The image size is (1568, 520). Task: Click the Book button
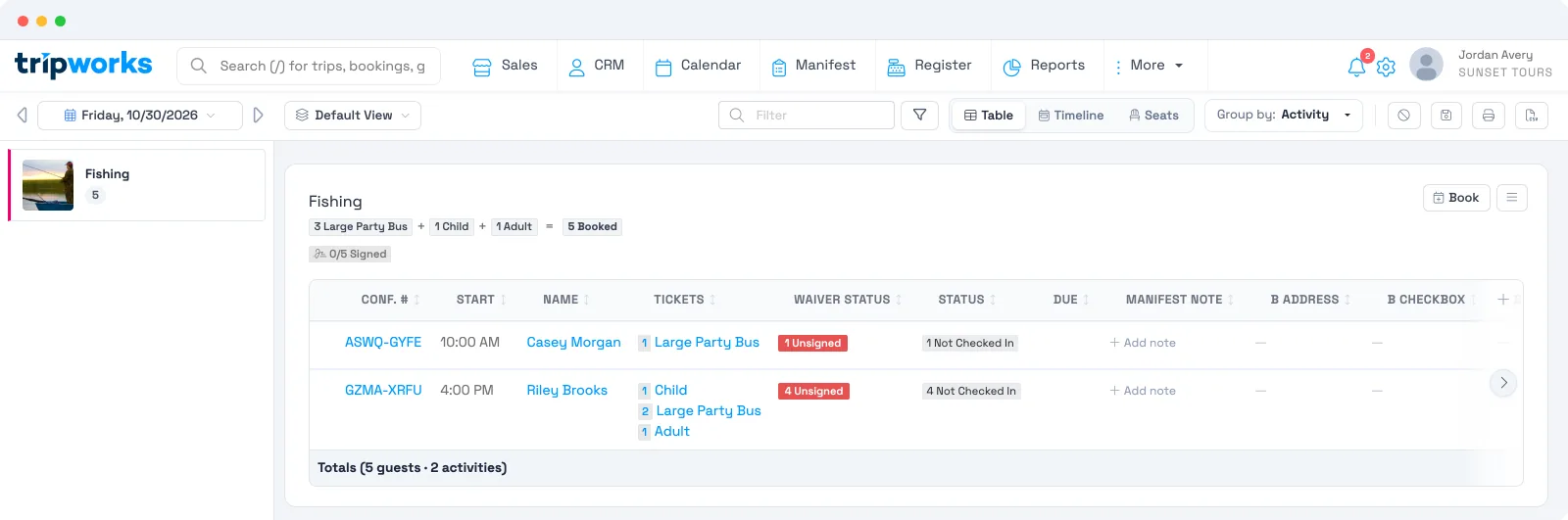point(1456,198)
